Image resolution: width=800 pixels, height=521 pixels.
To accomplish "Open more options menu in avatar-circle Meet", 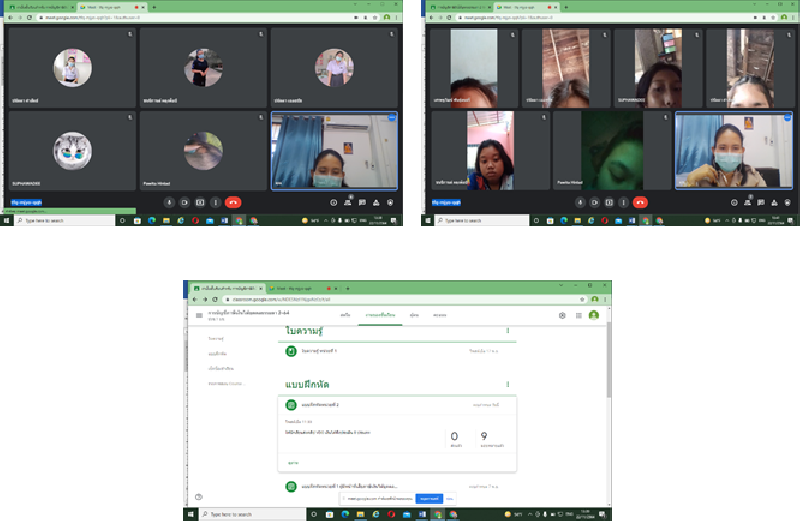I will tap(215, 201).
